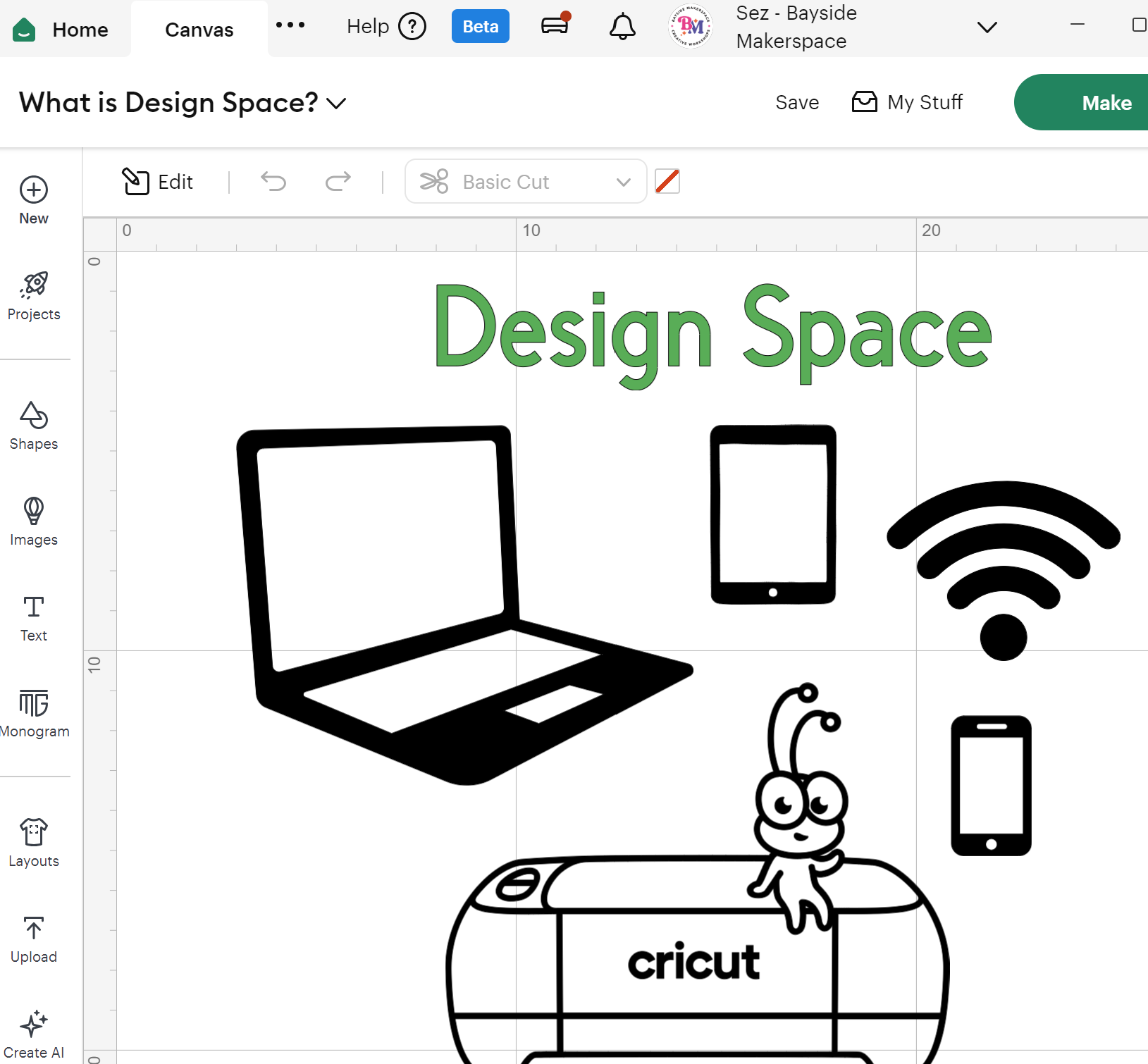This screenshot has height=1064, width=1148.
Task: Go to the Home tab
Action: 61,30
